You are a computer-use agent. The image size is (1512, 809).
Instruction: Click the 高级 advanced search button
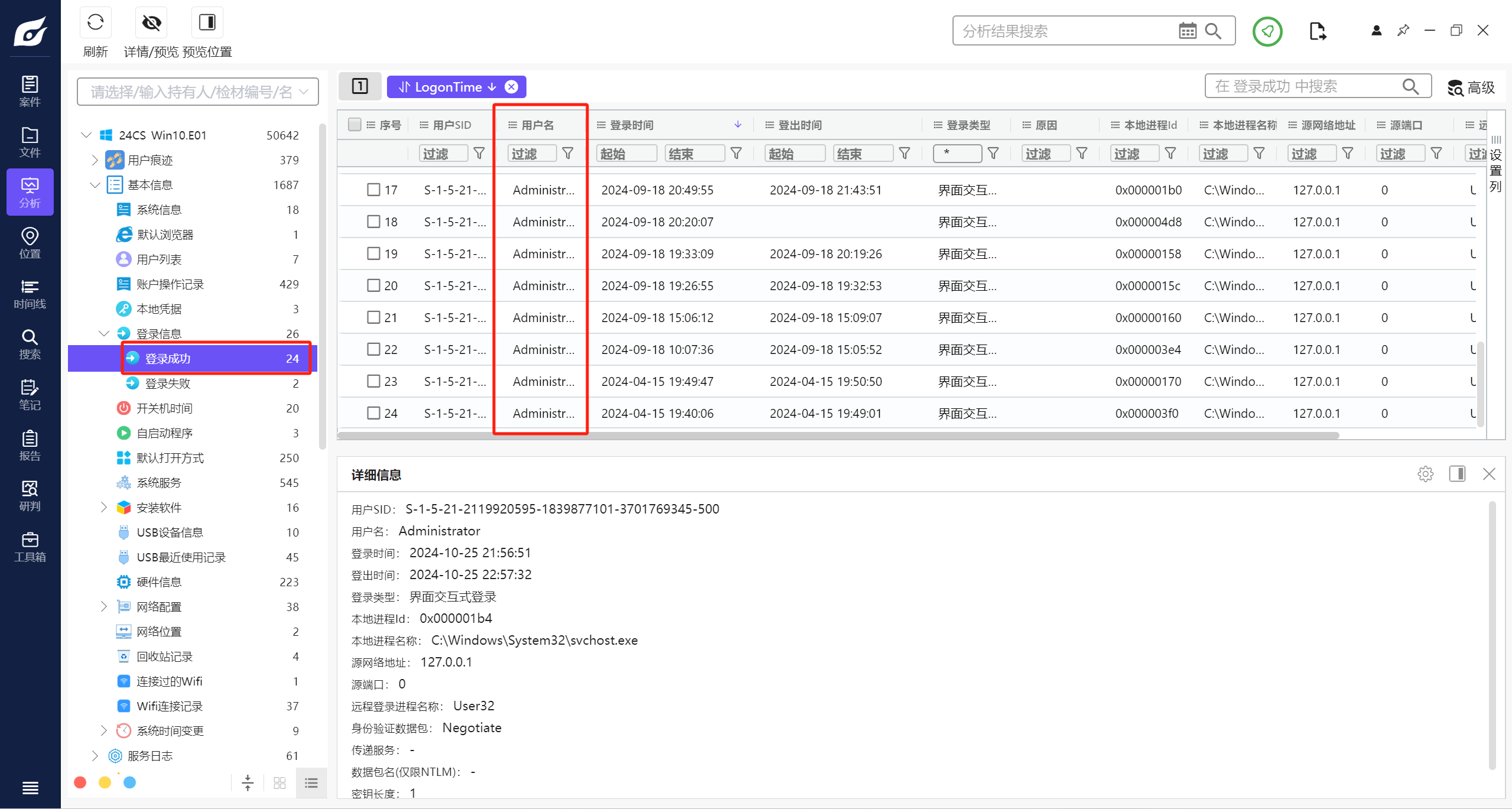pyautogui.click(x=1471, y=87)
